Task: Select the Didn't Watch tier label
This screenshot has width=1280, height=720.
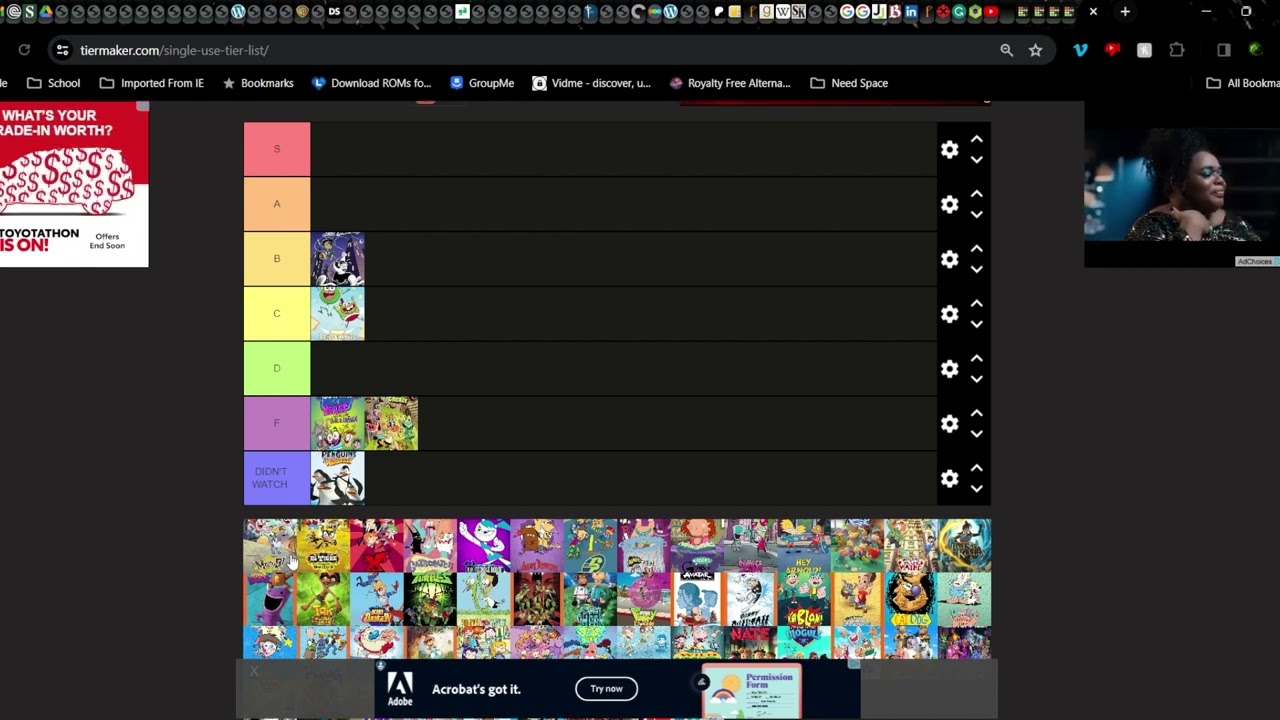Action: point(277,478)
